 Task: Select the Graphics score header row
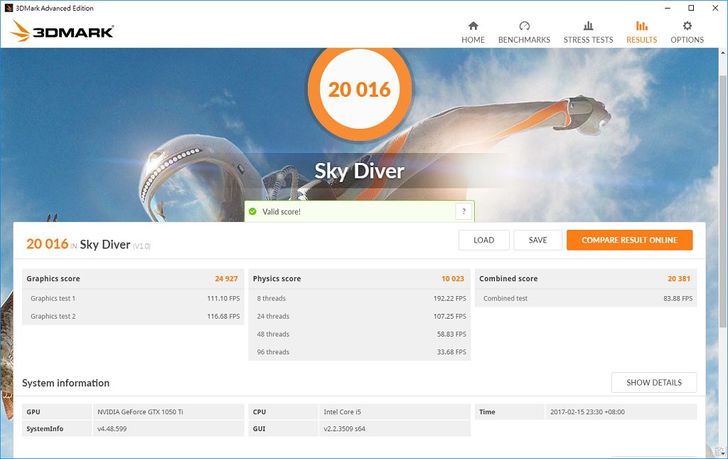133,279
